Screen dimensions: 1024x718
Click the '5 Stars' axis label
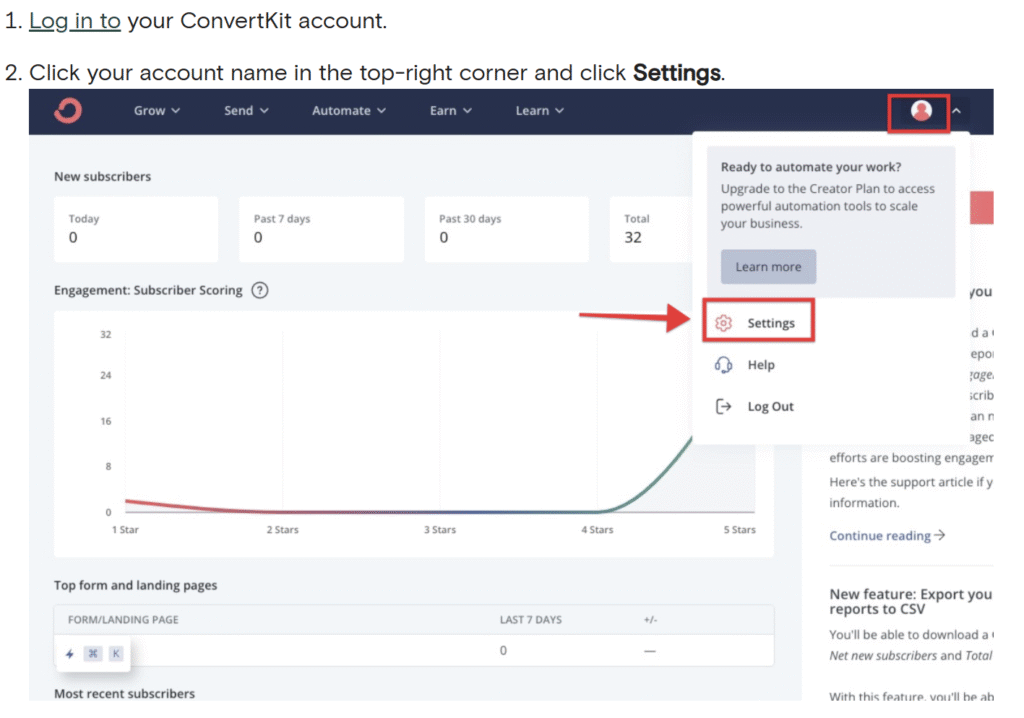(x=739, y=530)
